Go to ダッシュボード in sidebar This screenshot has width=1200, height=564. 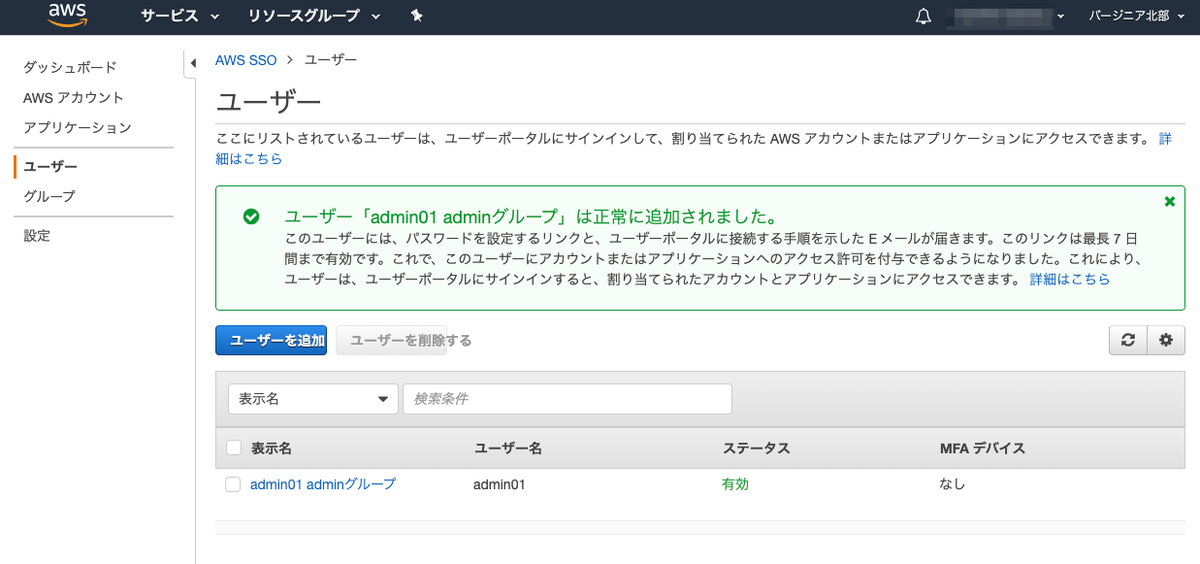point(70,67)
